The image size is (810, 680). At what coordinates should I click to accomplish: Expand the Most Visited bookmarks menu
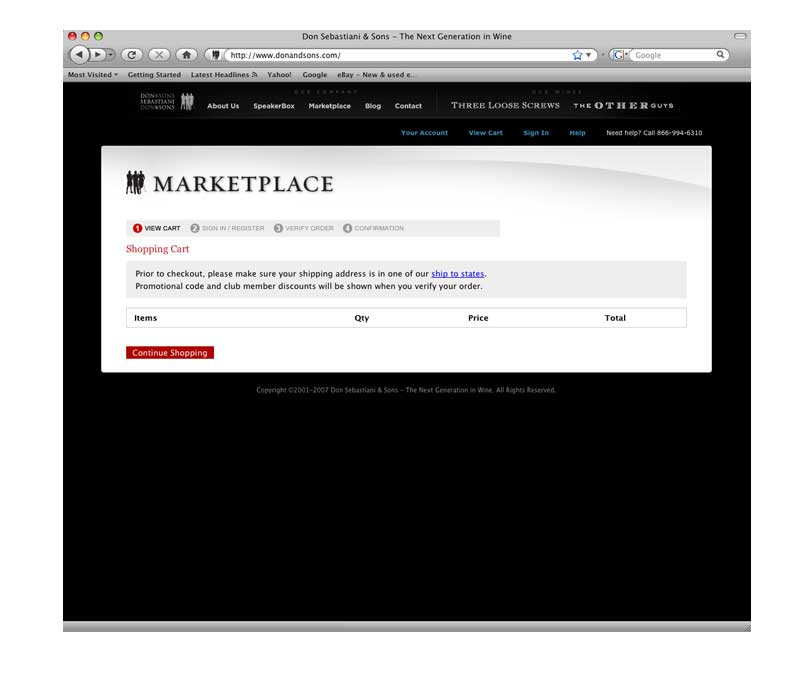tap(88, 74)
